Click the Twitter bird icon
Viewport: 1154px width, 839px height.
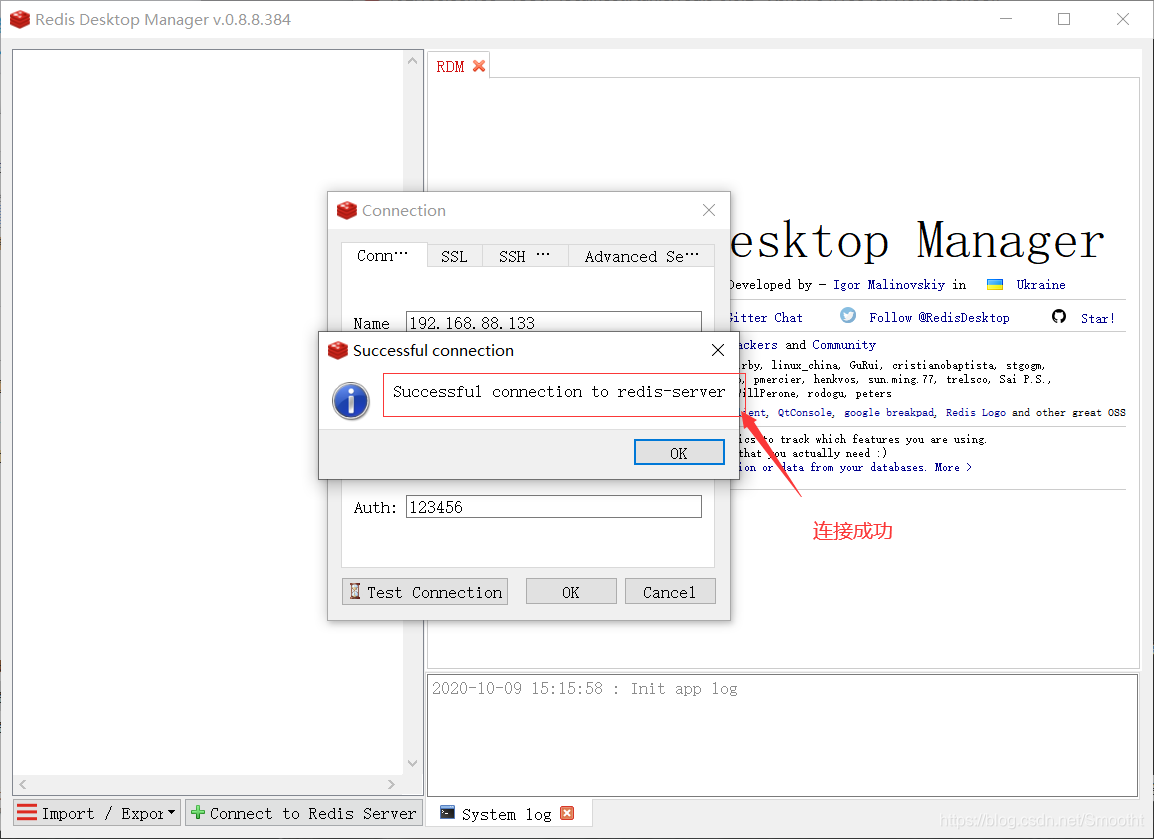click(848, 316)
